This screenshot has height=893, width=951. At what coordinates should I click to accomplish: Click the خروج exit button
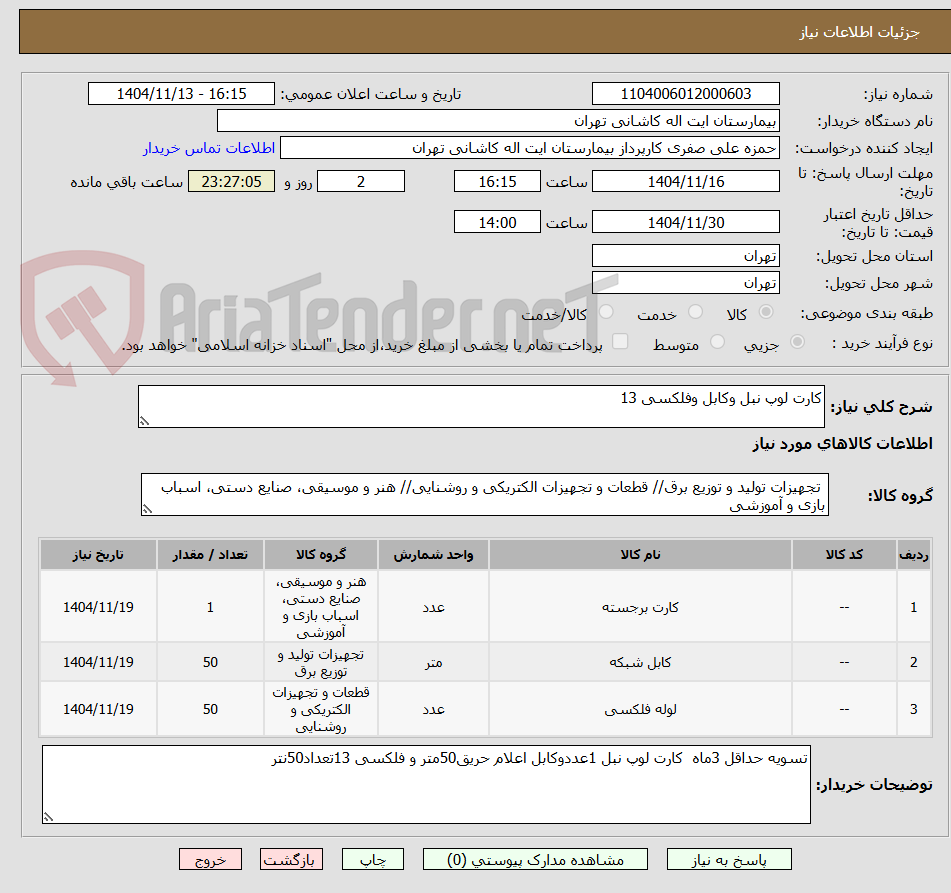coord(210,860)
